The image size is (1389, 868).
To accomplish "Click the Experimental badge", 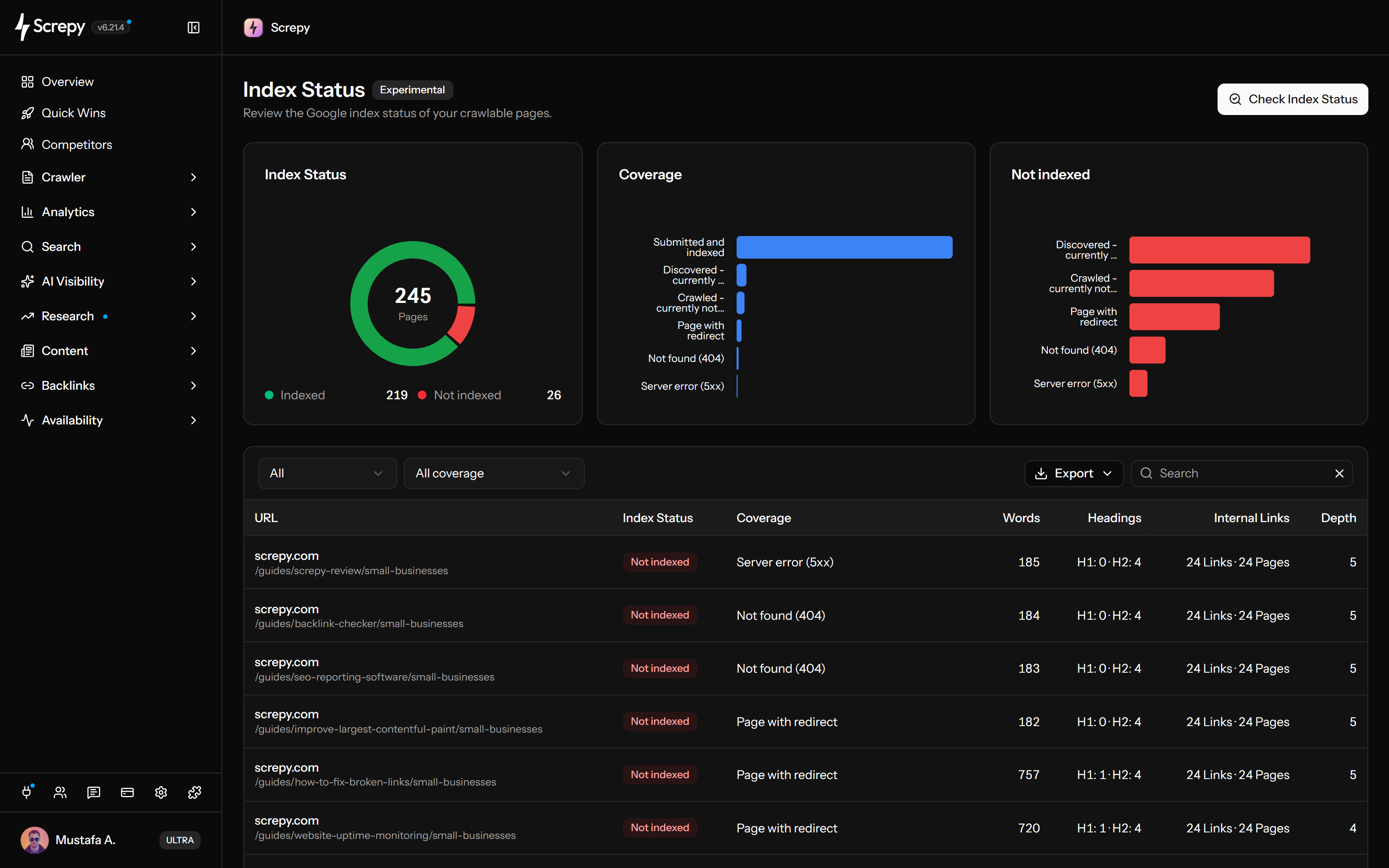I will [412, 90].
